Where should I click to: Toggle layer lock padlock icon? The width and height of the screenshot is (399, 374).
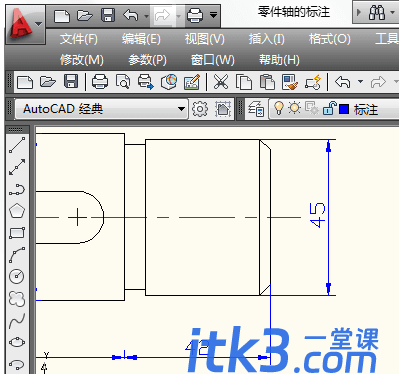point(329,108)
